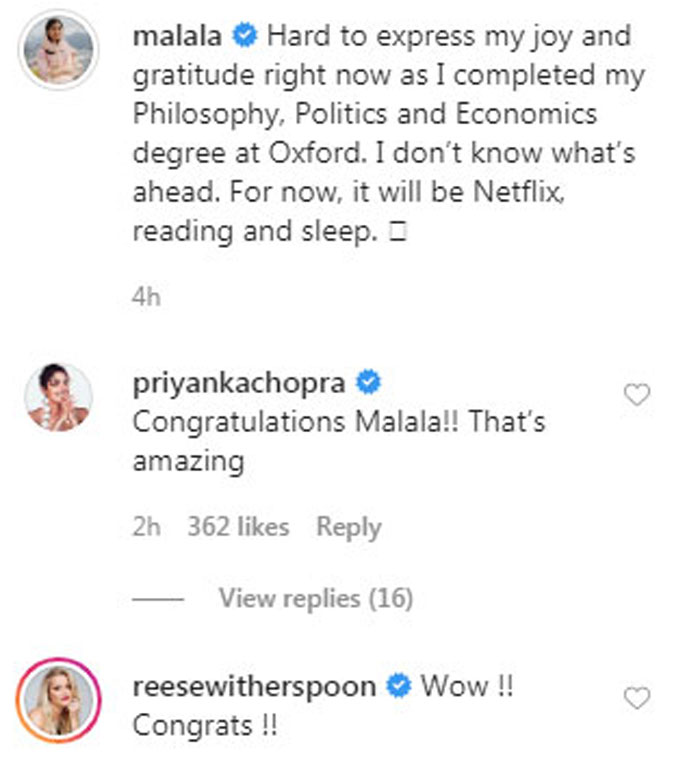
Task: Expand View replies (16)
Action: click(315, 599)
